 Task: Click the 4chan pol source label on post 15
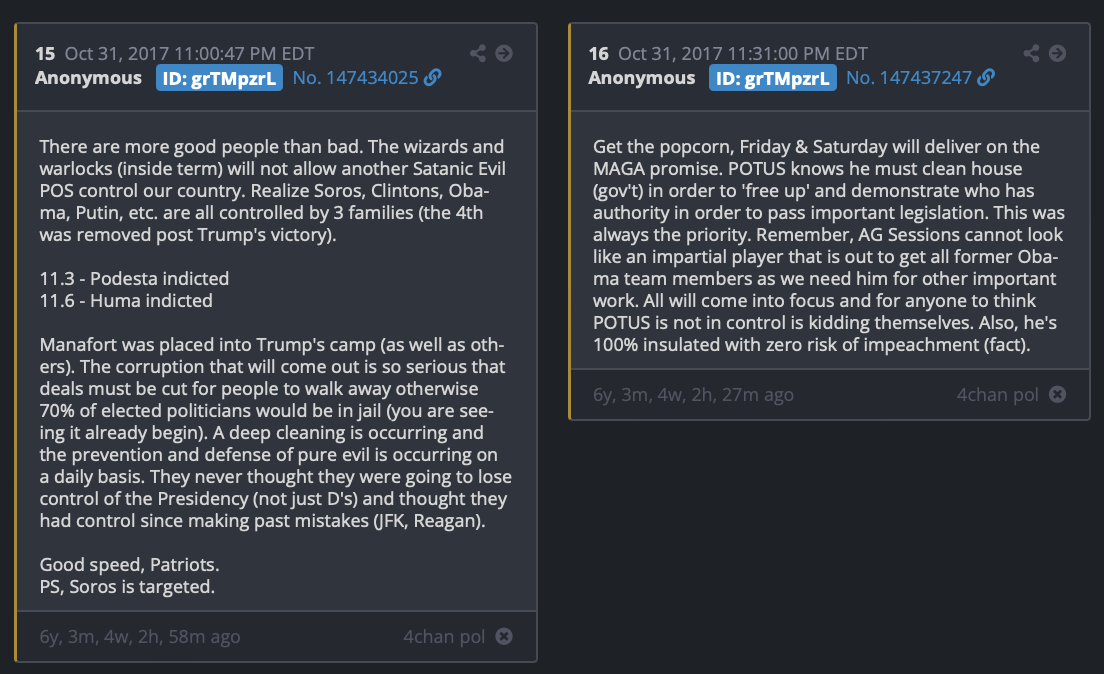pos(444,636)
